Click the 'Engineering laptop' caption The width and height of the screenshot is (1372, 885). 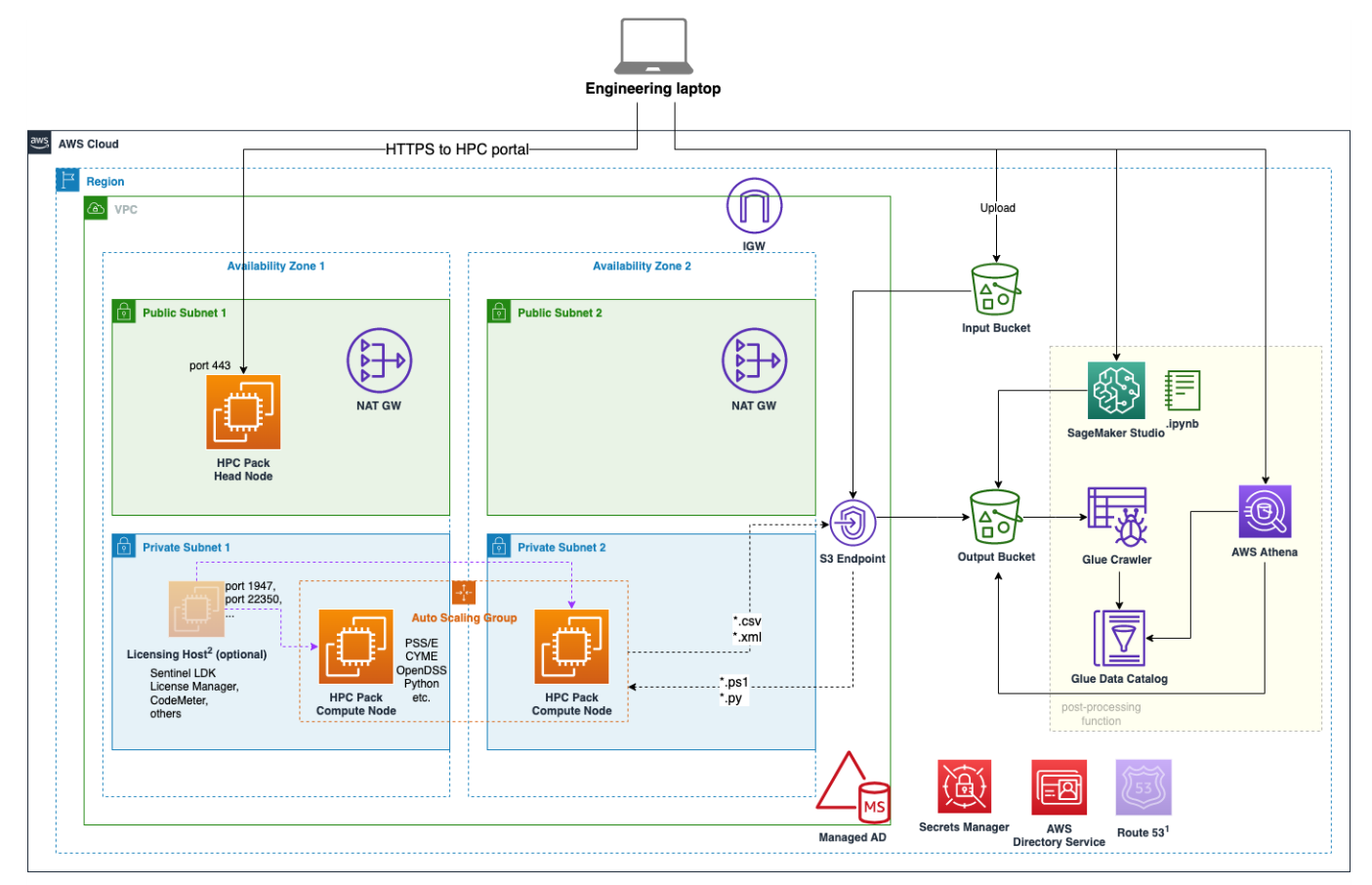(653, 88)
